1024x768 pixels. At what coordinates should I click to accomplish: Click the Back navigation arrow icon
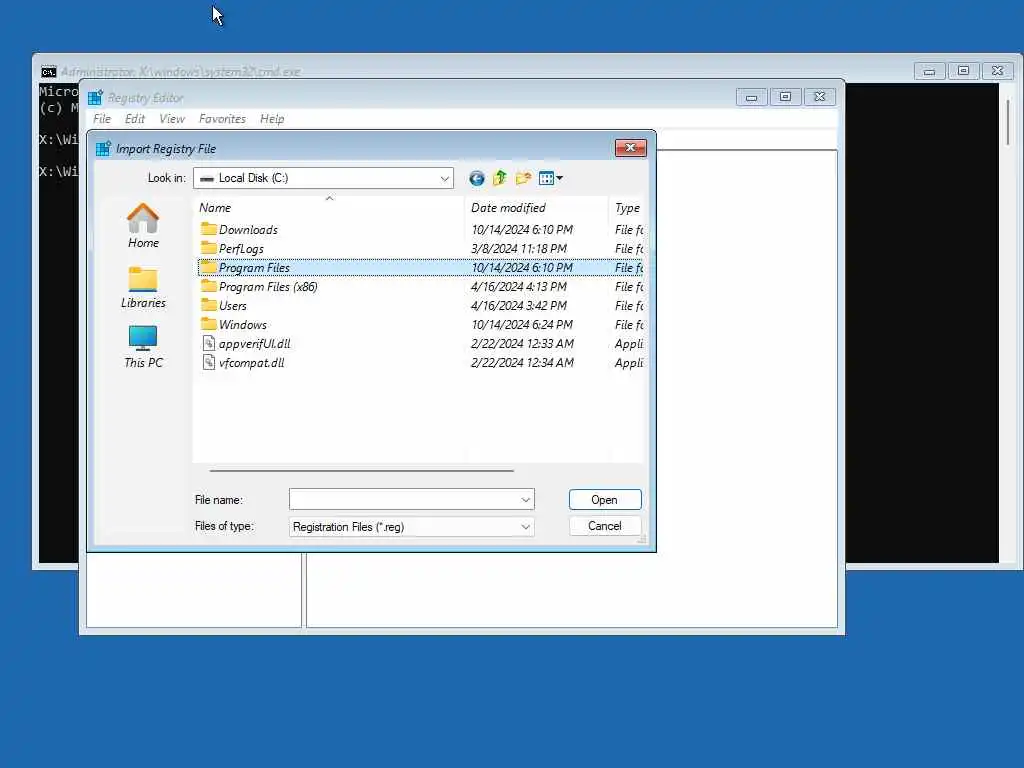click(x=477, y=178)
